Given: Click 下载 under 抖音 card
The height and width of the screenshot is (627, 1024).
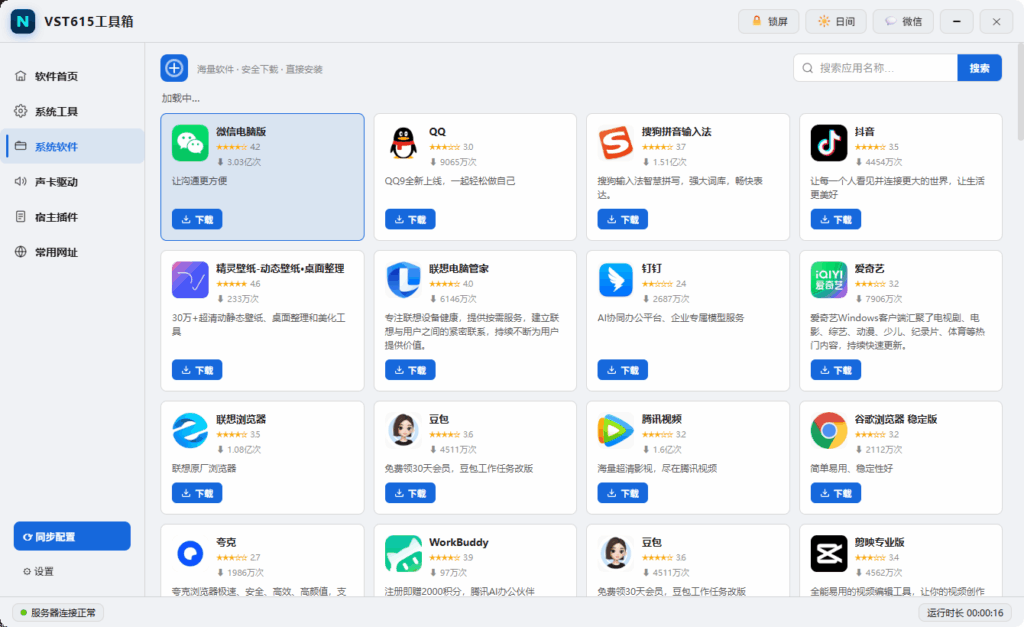Looking at the screenshot, I should point(836,219).
